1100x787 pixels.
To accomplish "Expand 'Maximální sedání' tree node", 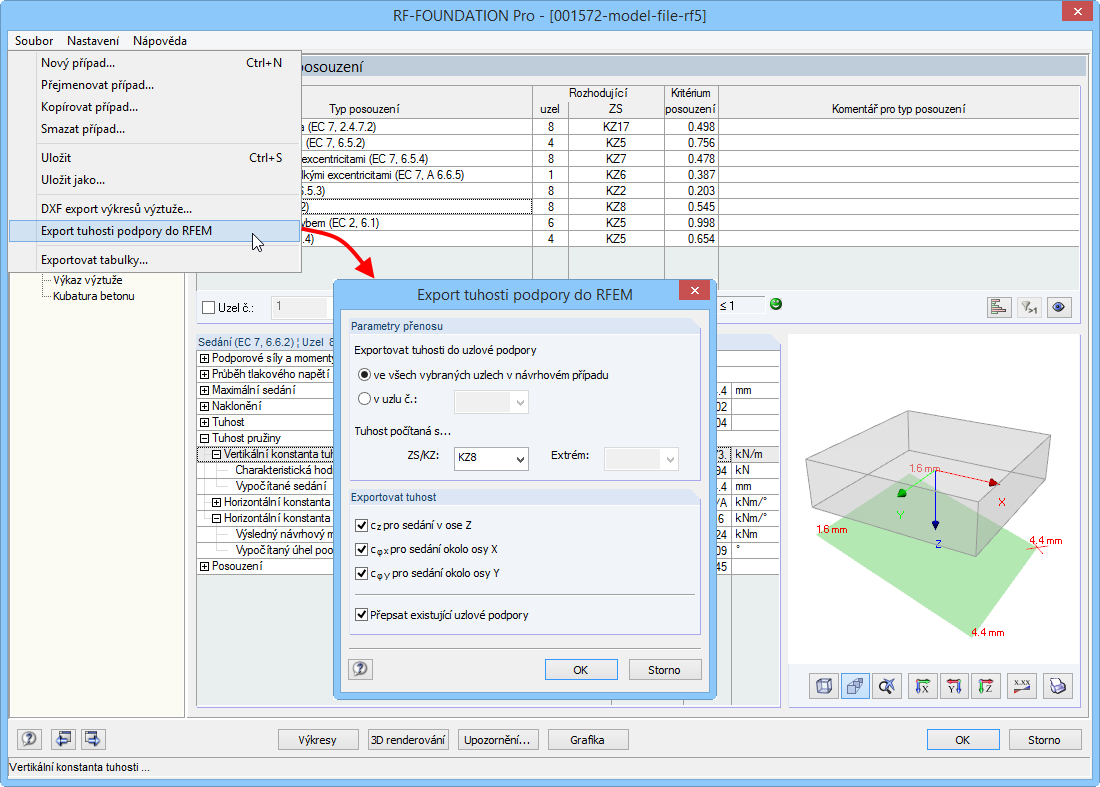I will (x=205, y=390).
